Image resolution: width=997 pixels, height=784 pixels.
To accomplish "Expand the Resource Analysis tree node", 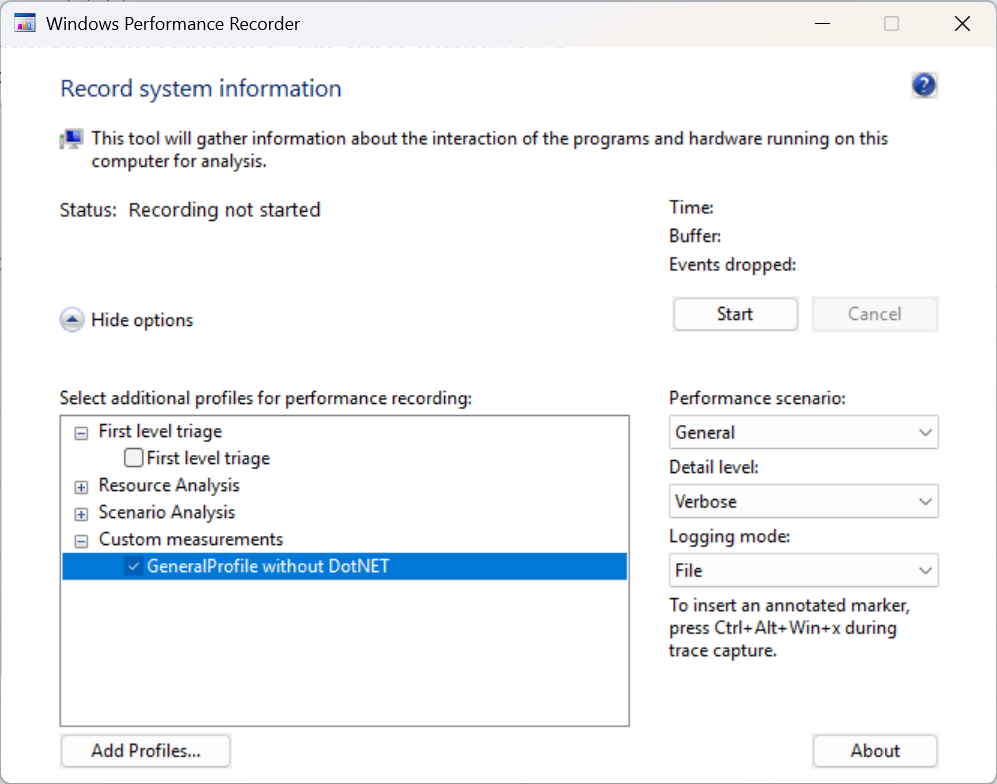I will 80,486.
